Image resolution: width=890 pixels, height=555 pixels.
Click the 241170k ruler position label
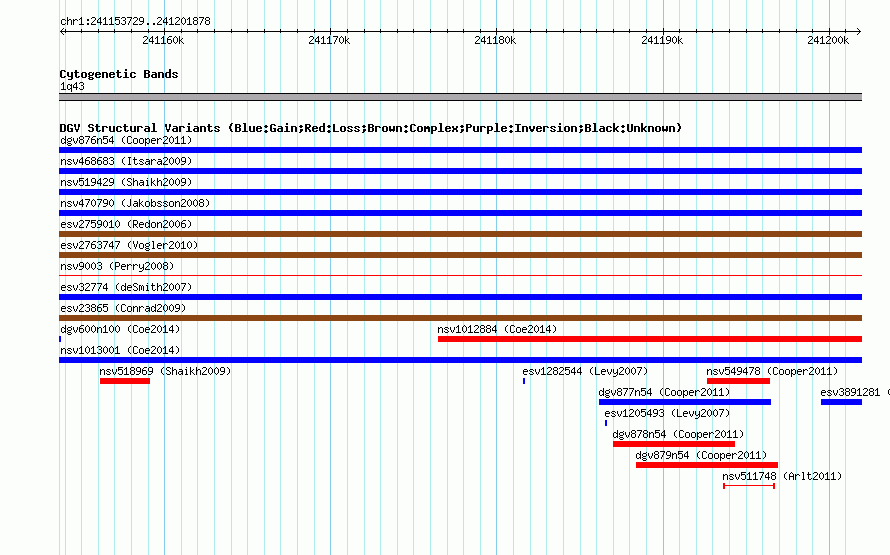[329, 40]
